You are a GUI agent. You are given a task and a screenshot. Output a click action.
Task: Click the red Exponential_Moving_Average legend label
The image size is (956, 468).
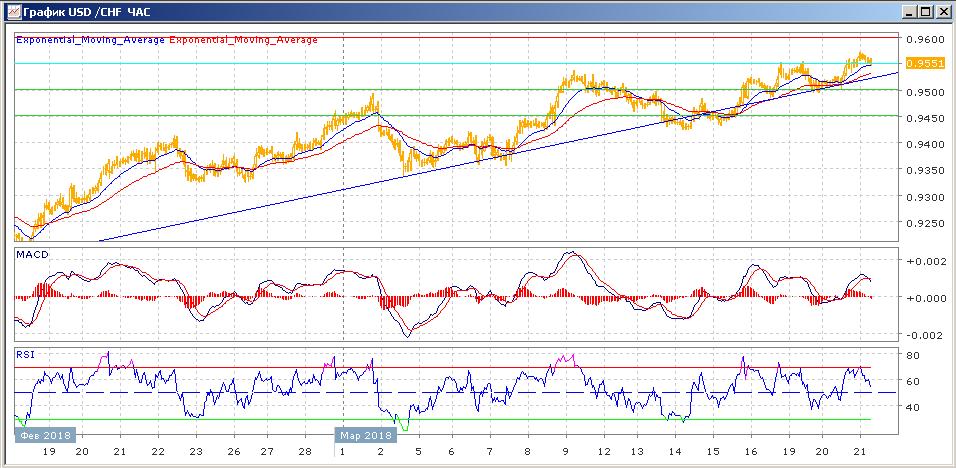tap(244, 40)
